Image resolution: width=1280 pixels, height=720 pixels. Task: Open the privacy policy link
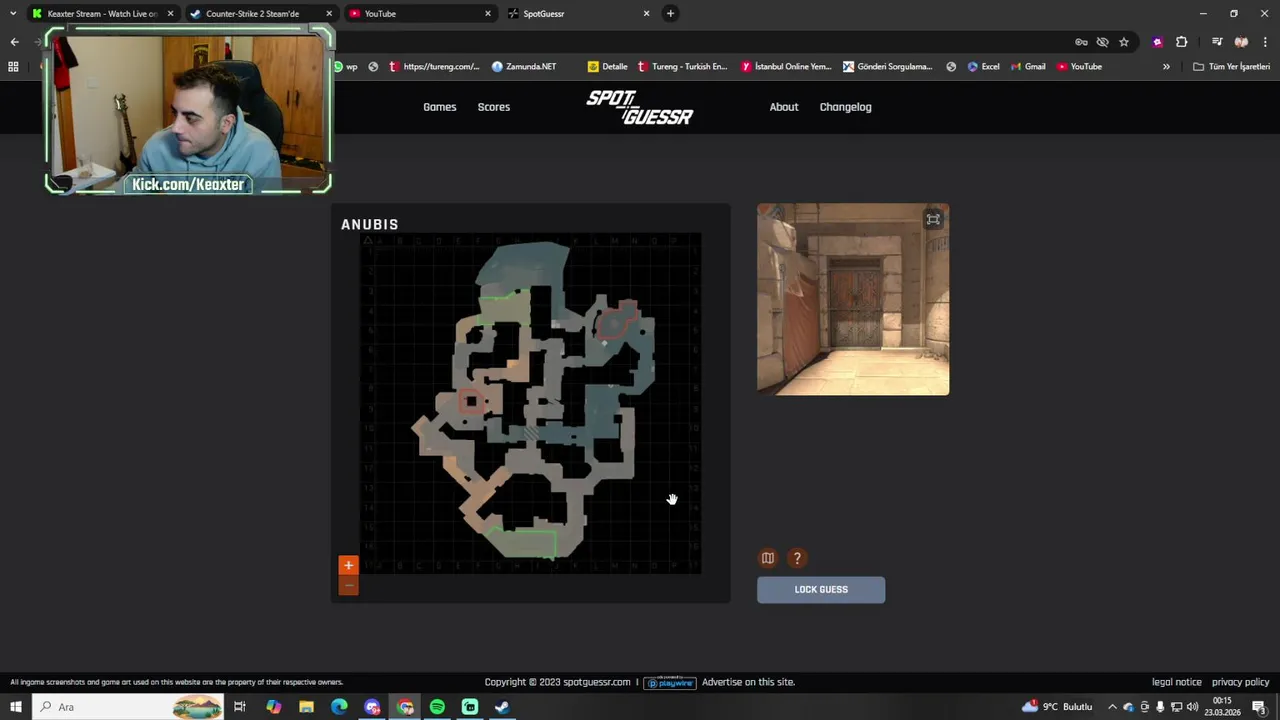(x=1241, y=682)
